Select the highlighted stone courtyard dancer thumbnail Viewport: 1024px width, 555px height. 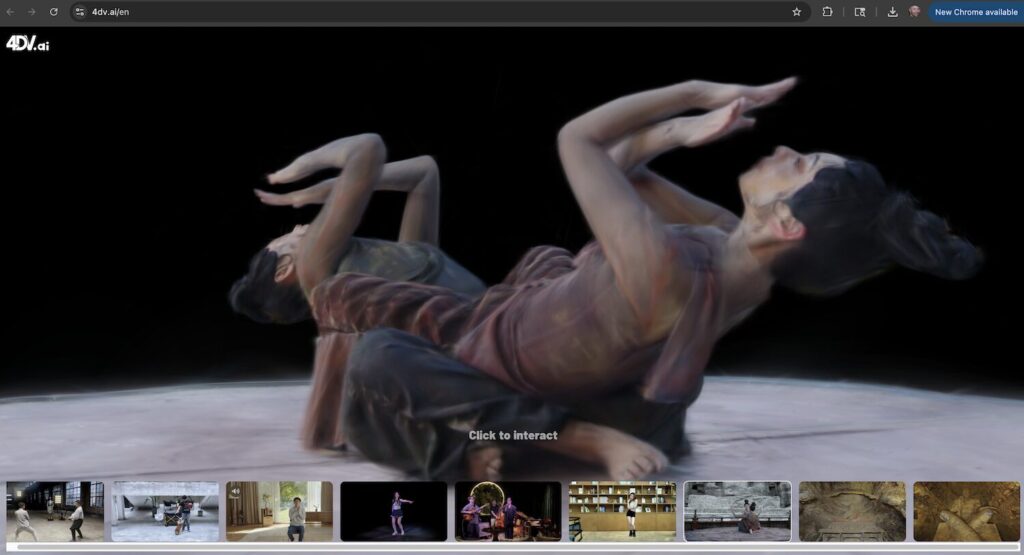[x=737, y=511]
